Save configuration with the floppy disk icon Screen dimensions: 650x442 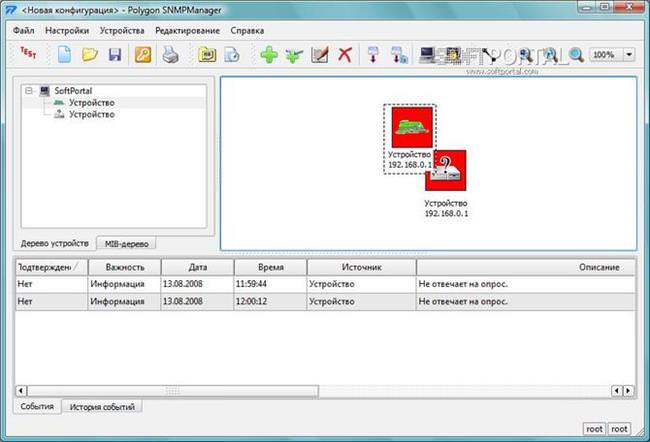(x=115, y=54)
